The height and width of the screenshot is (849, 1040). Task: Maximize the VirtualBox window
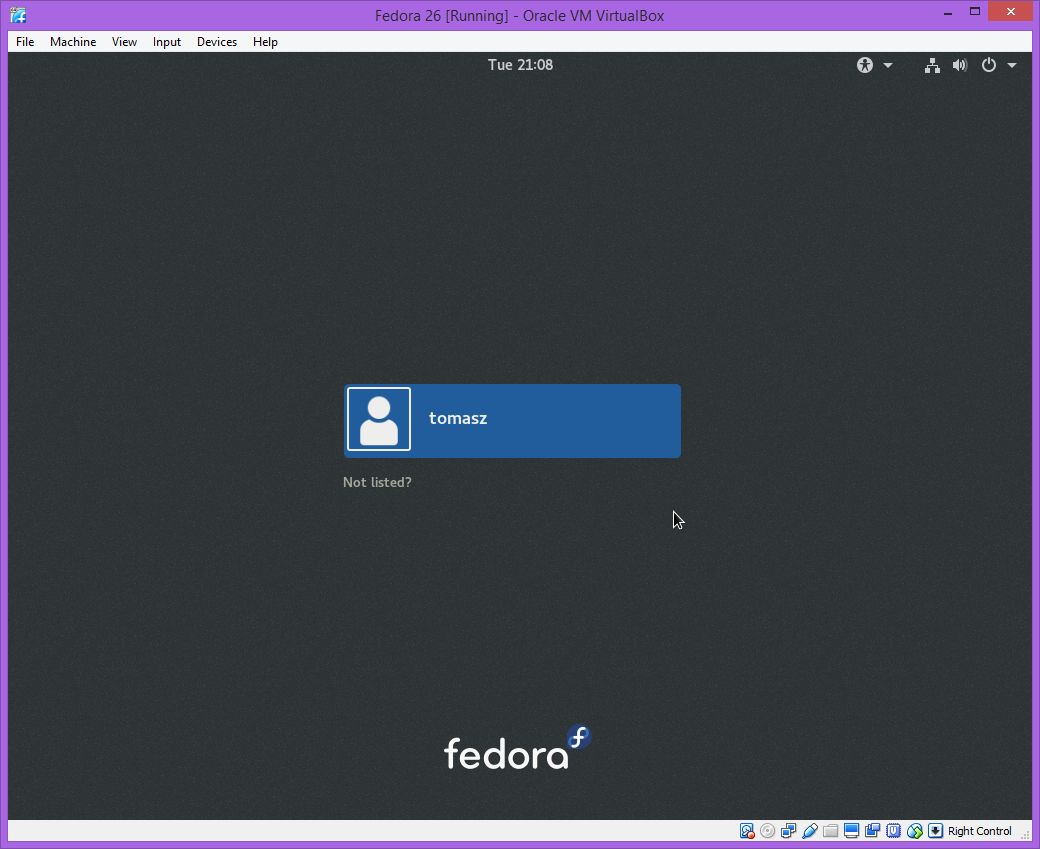tap(975, 13)
